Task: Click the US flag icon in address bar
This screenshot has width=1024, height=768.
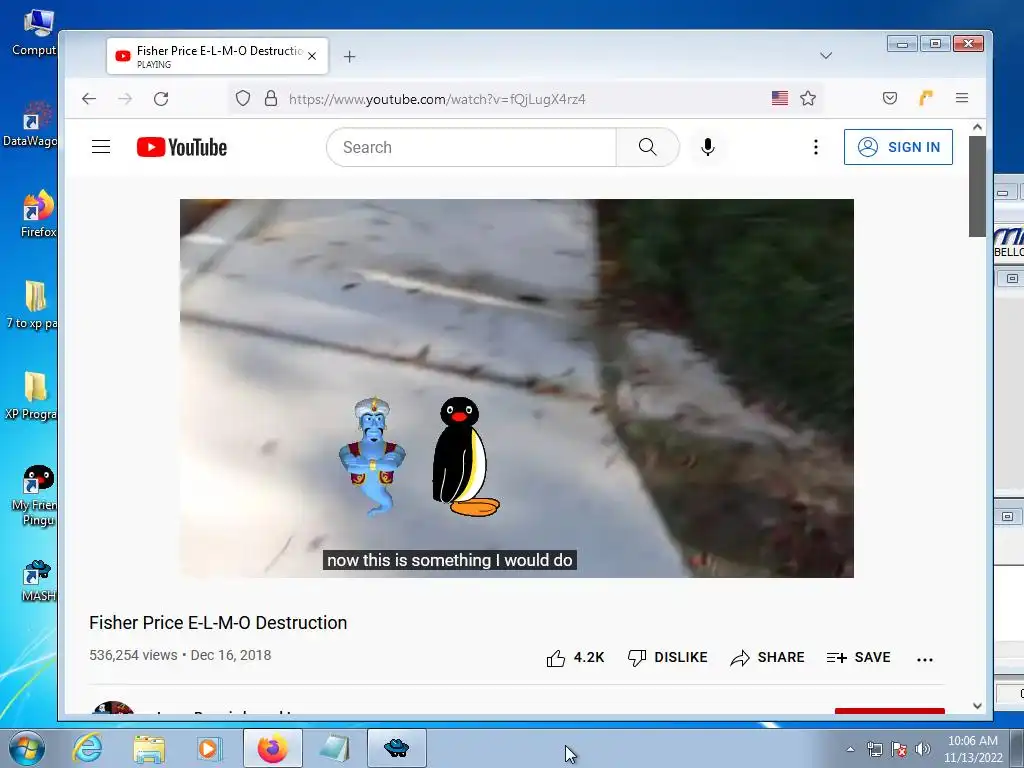Action: pos(780,99)
